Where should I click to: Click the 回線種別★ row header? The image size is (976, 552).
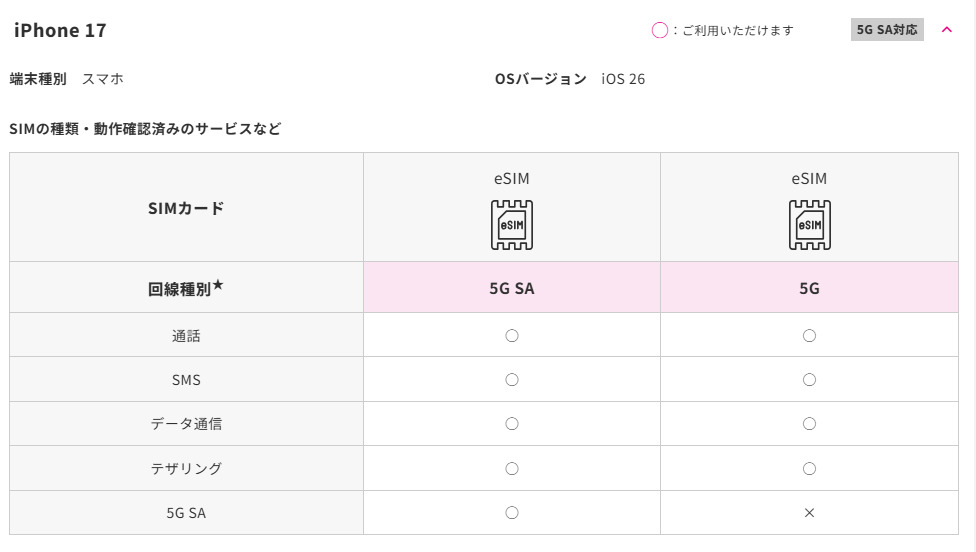pyautogui.click(x=186, y=289)
